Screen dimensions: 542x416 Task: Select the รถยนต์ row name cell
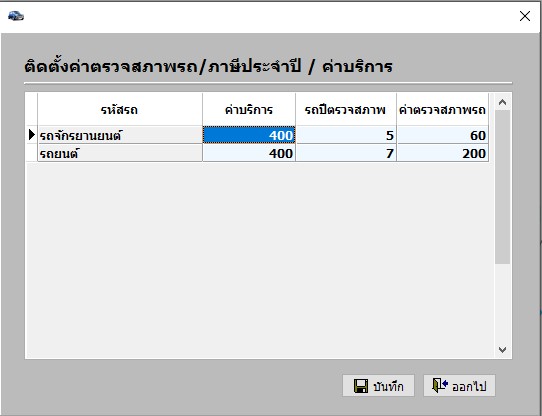click(x=120, y=153)
